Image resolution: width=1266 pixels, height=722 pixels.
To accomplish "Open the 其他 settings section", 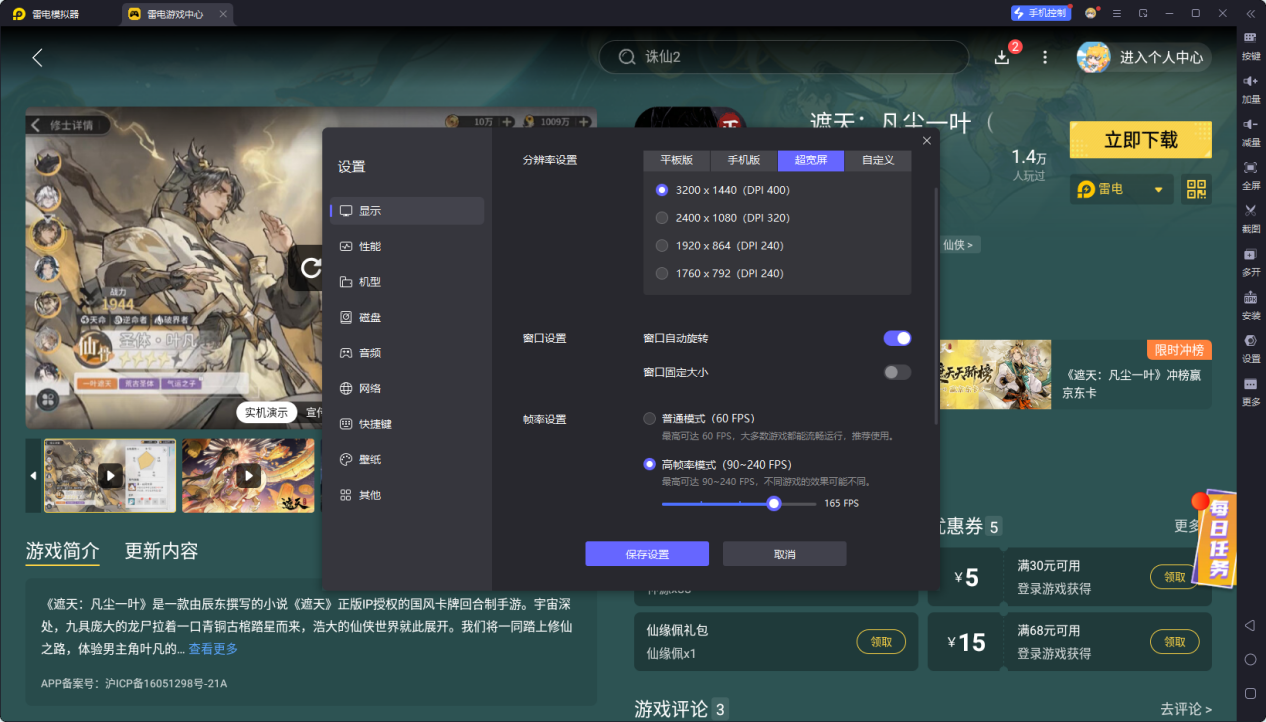I will point(407,495).
